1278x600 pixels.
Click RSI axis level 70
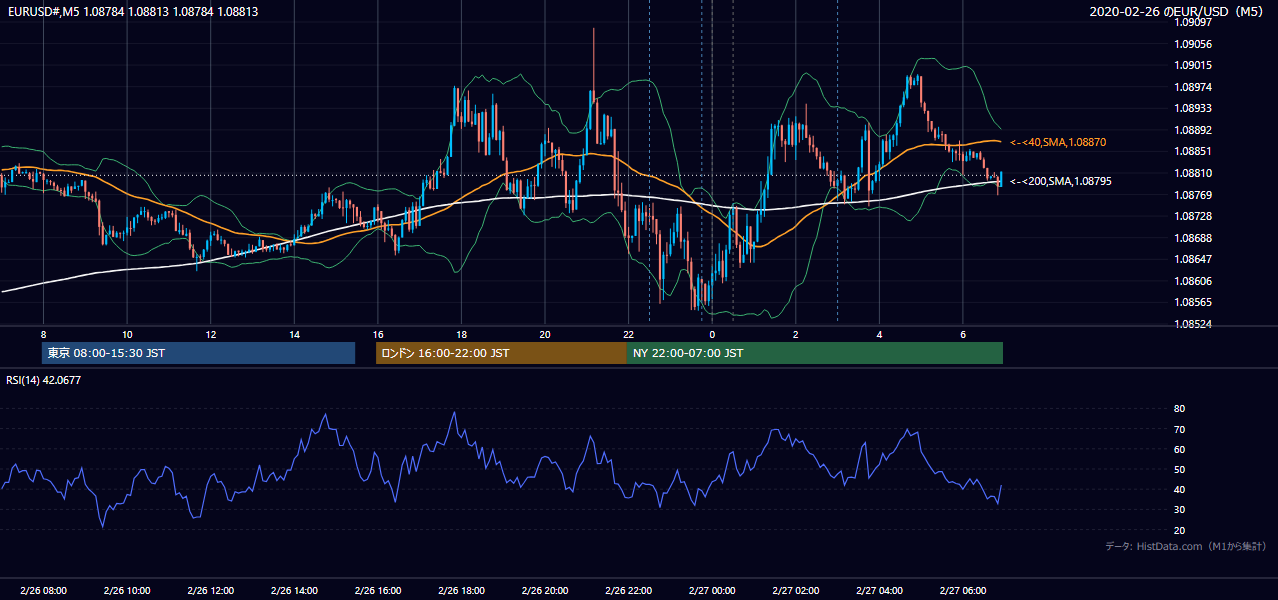(x=1180, y=429)
